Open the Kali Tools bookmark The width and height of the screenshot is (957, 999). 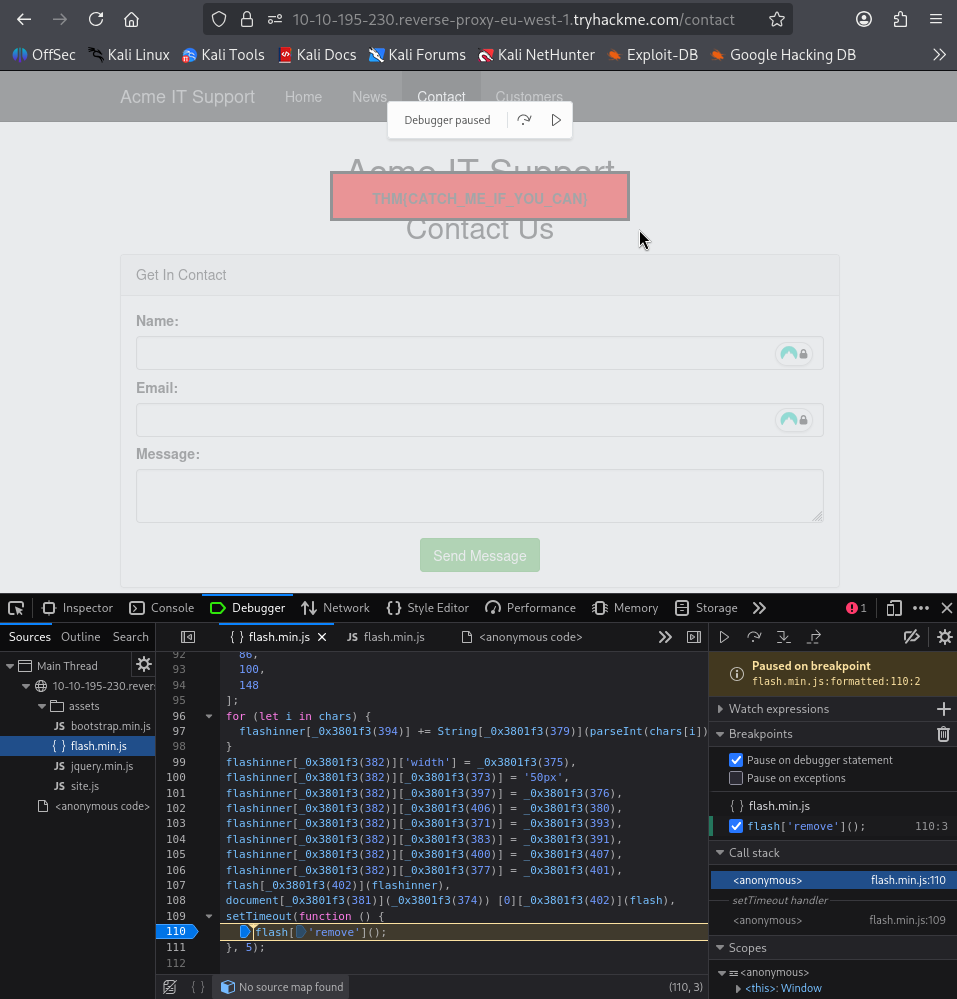click(223, 55)
